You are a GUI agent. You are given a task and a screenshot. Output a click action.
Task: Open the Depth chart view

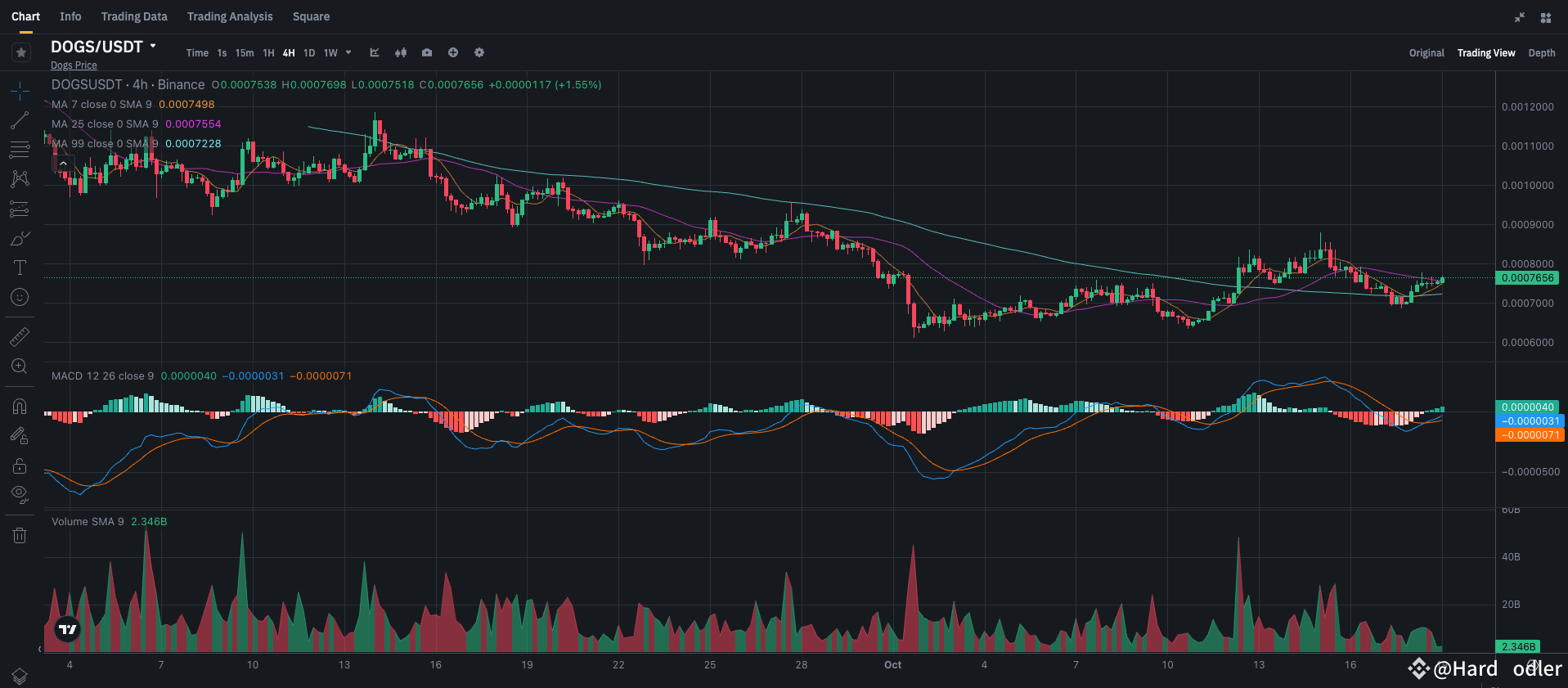click(x=1541, y=53)
